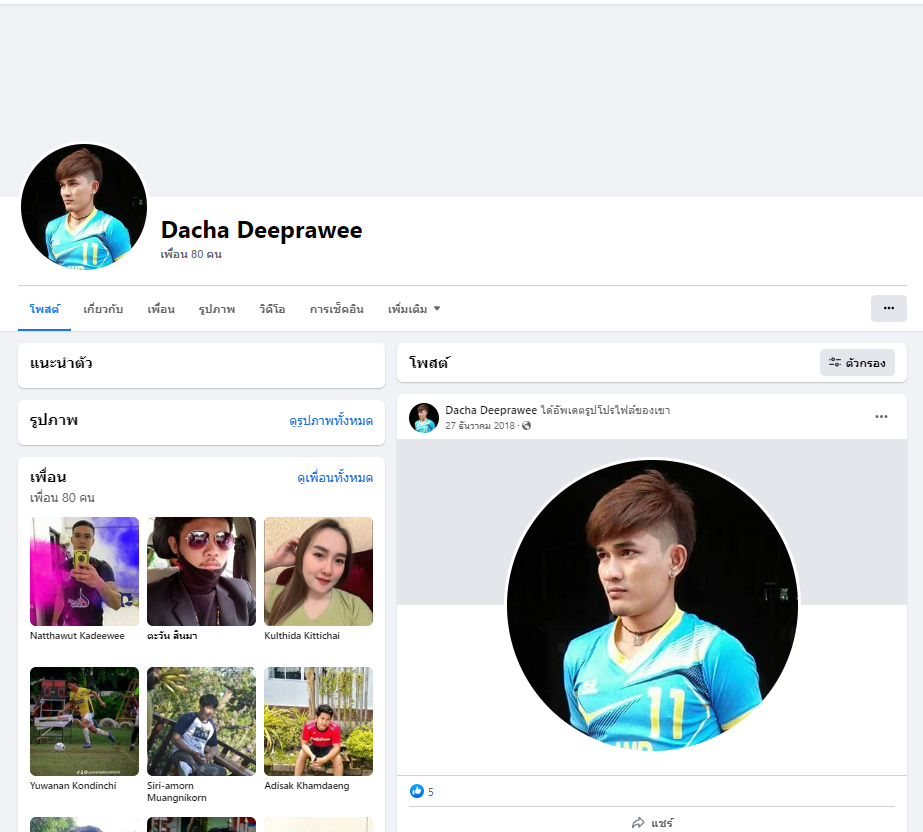View ตะวัน สินมา's sunglasses photo thumbnail
The image size is (923, 832).
pyautogui.click(x=201, y=571)
